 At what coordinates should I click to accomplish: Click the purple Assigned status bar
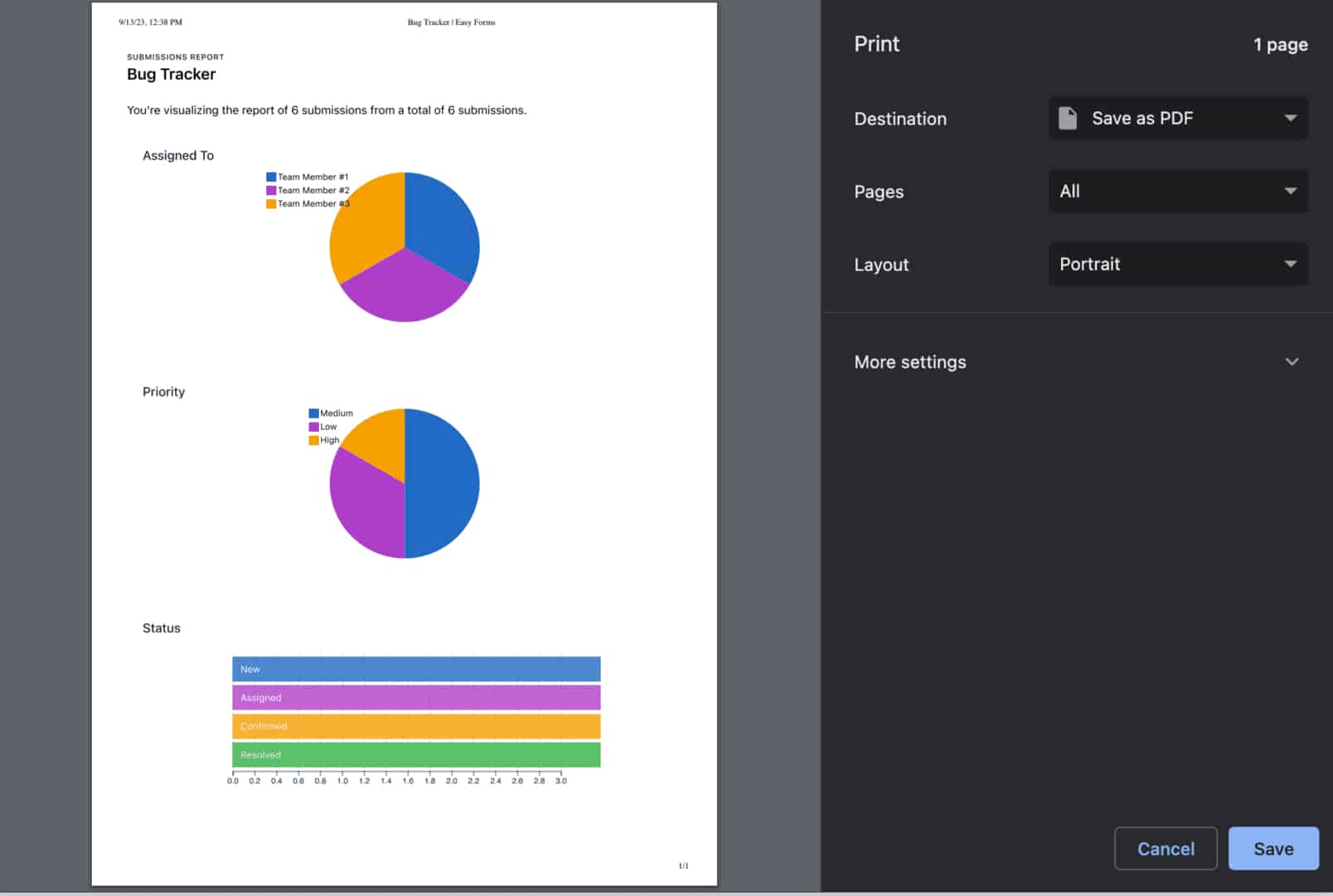coord(416,698)
